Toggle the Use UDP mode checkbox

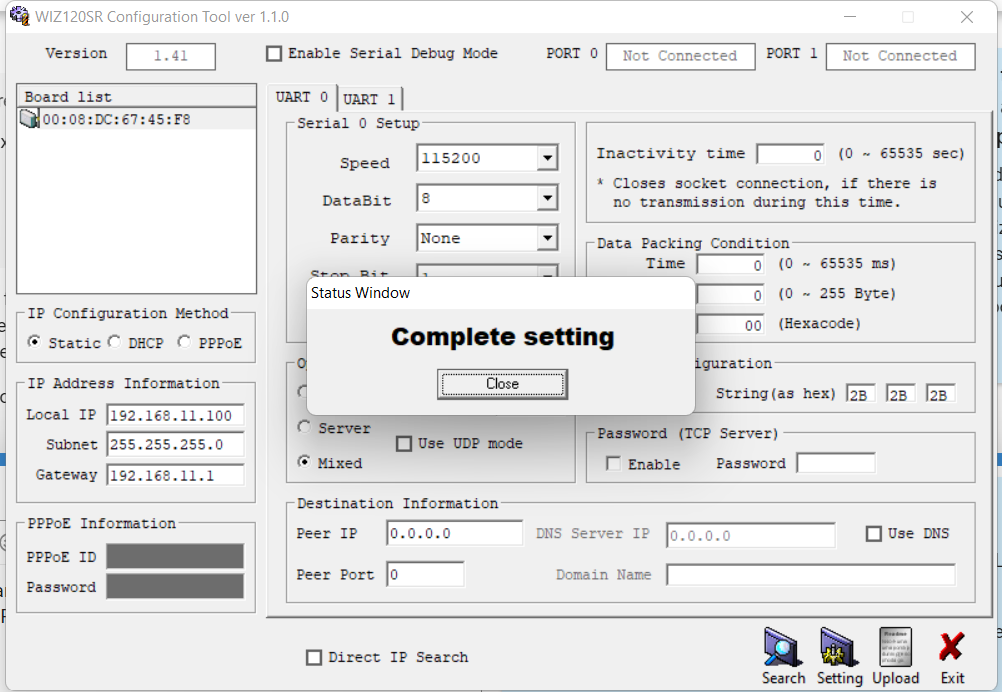pos(404,443)
